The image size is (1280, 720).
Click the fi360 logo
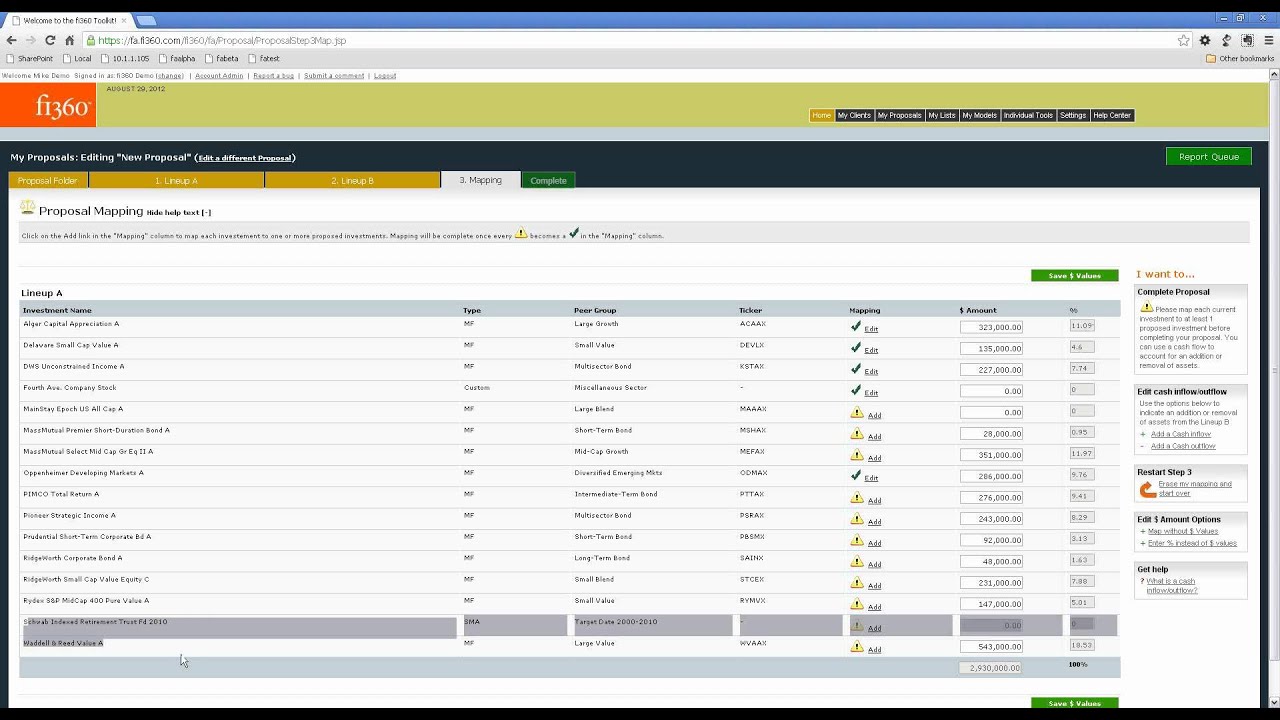48,105
